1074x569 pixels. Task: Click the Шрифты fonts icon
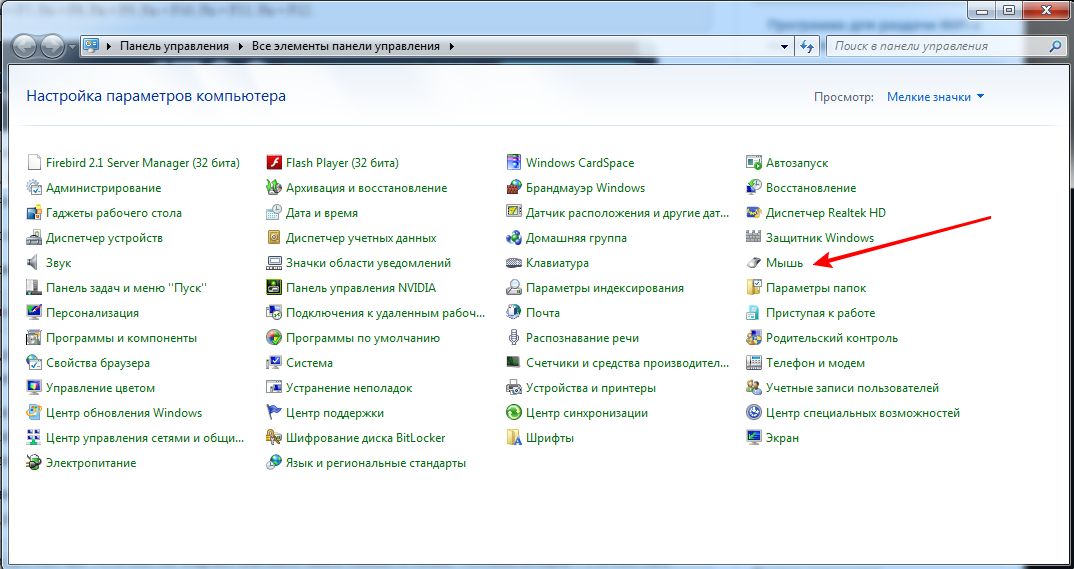pyautogui.click(x=514, y=438)
